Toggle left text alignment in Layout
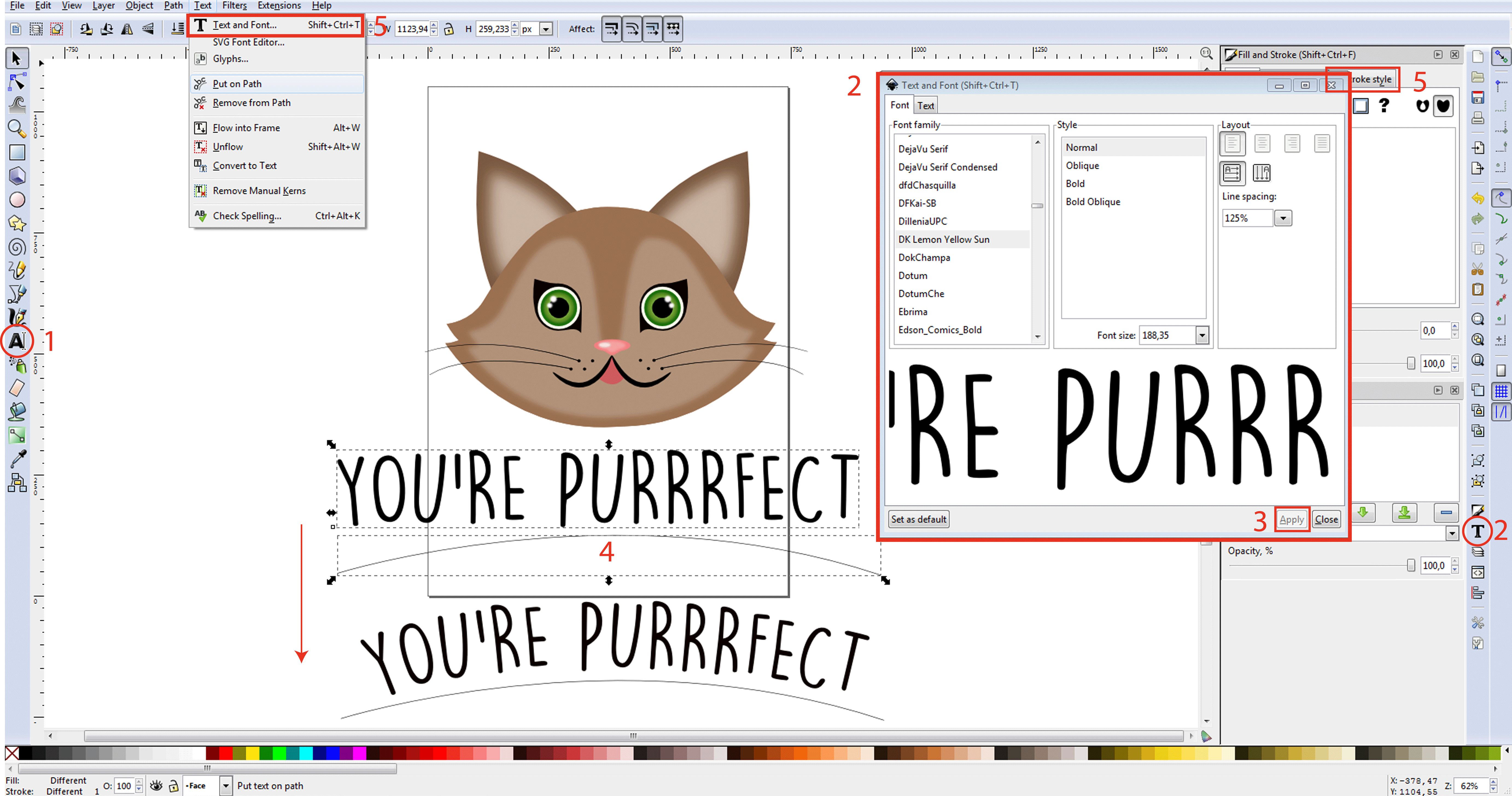Viewport: 1512px width, 796px height. 1232,143
